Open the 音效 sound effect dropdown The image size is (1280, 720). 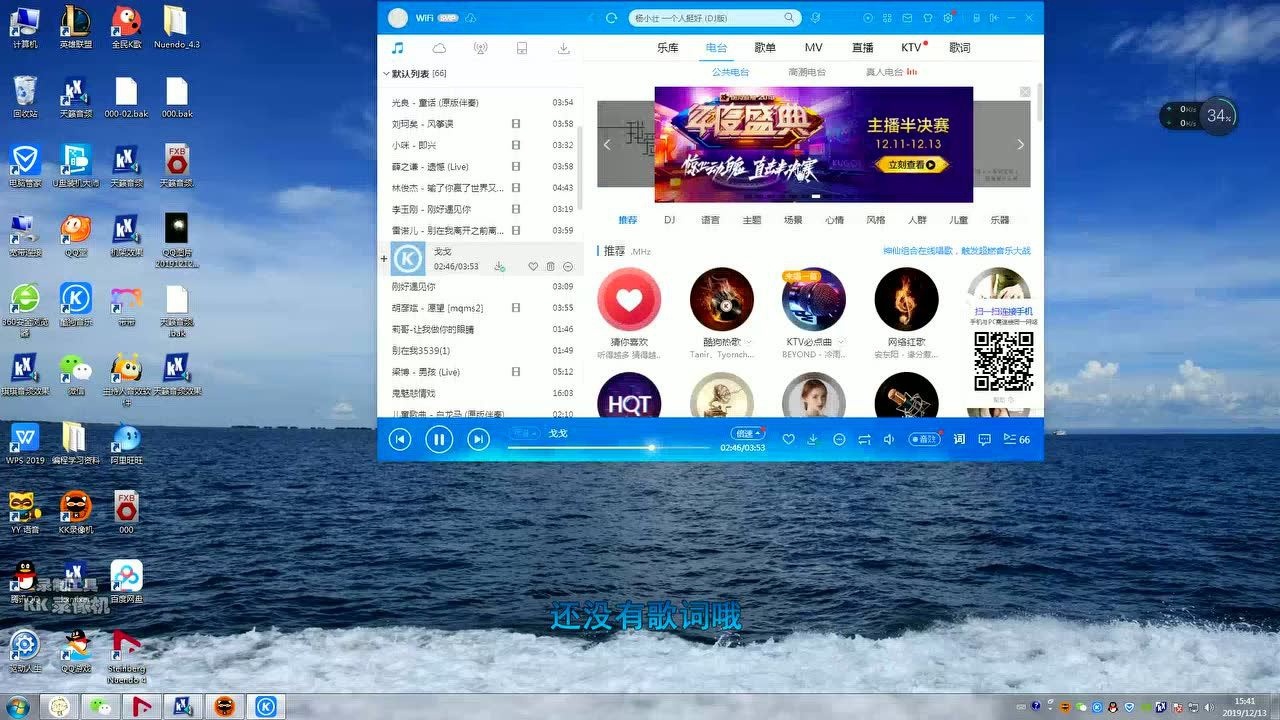(x=923, y=438)
